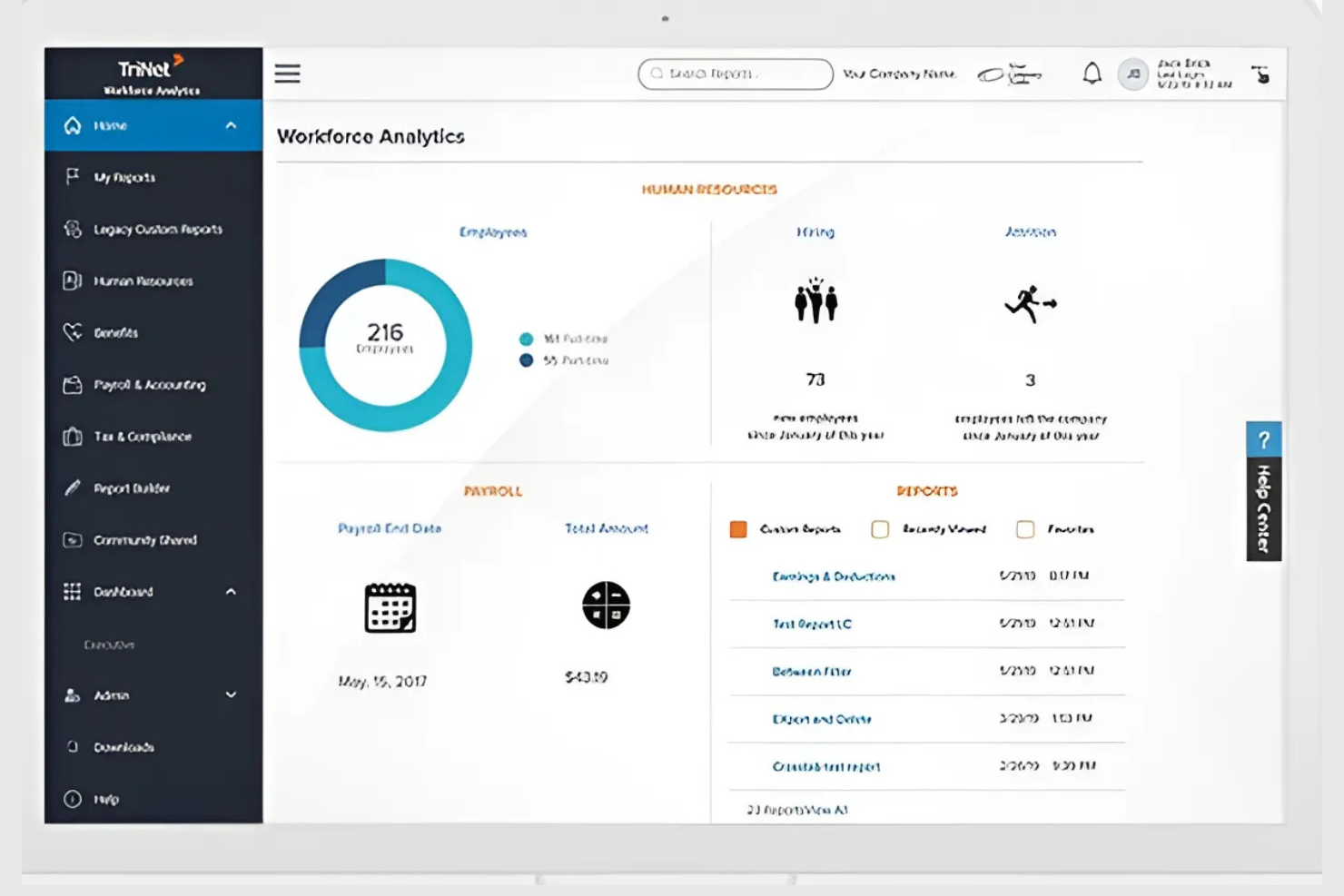Enable the Favorites checkbox
Image resolution: width=1344 pixels, height=896 pixels.
click(x=1025, y=529)
